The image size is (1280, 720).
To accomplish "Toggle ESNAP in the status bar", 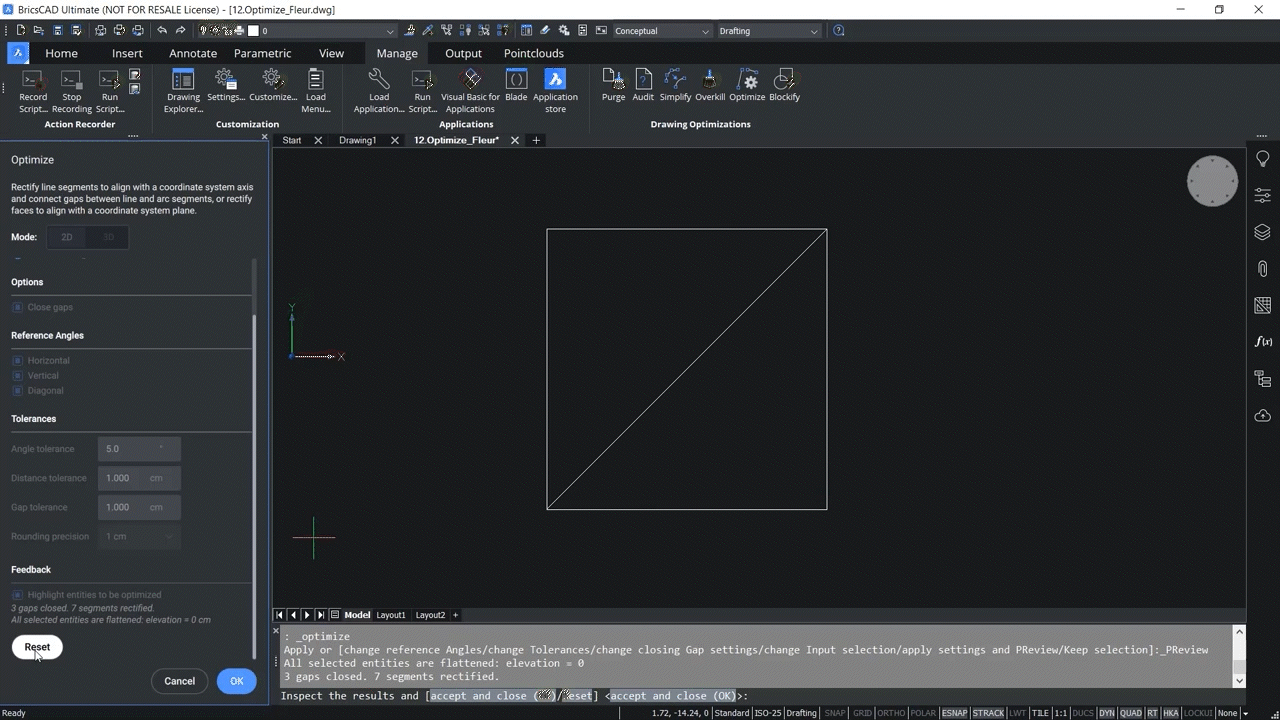I will tap(954, 713).
